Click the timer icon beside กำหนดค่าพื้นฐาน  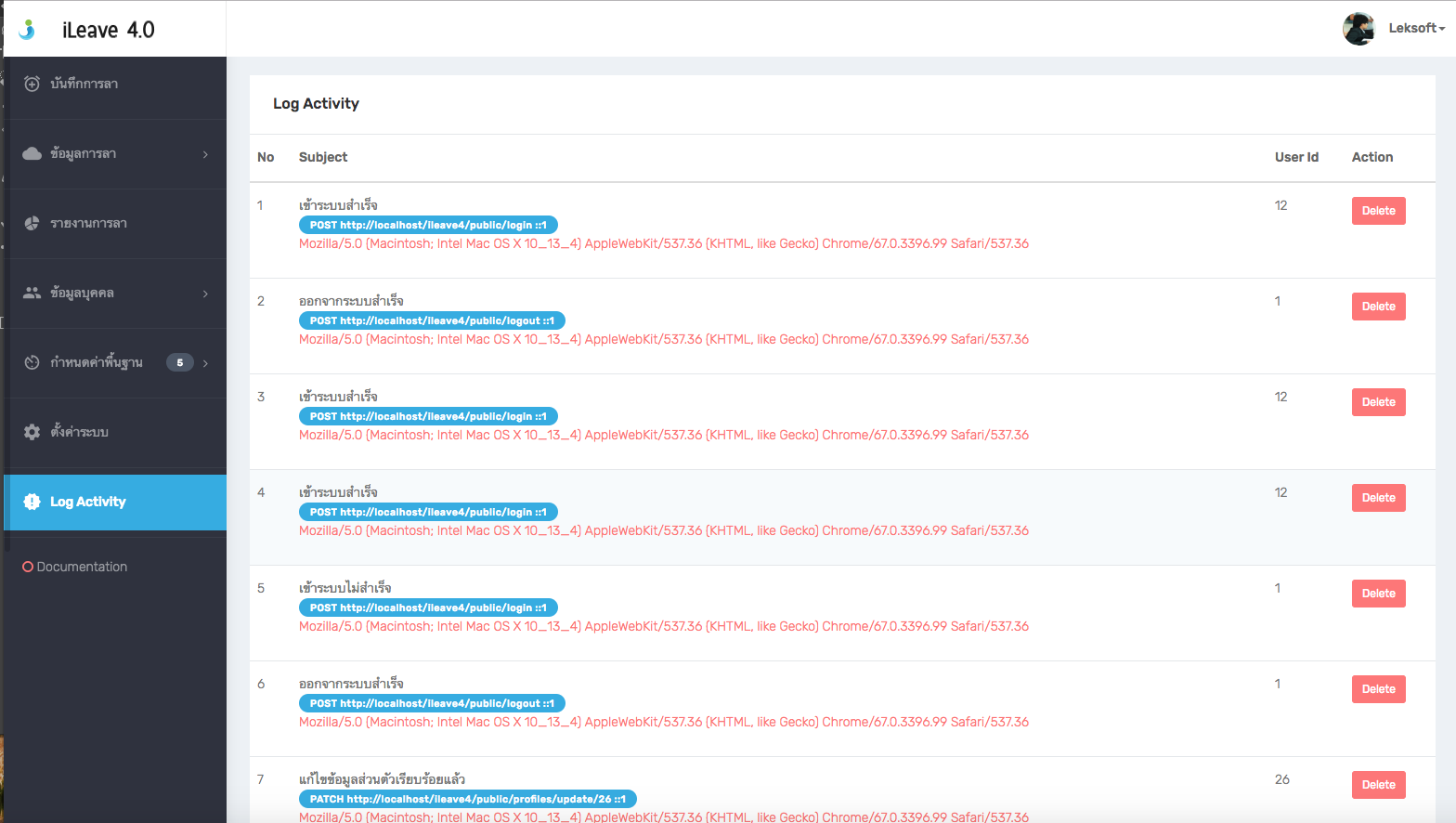(x=32, y=362)
